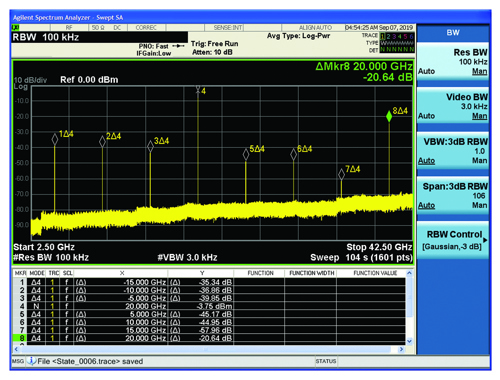This screenshot has height=380, width=500.
Task: Click marker 4 reference at peak
Action: tap(198, 89)
